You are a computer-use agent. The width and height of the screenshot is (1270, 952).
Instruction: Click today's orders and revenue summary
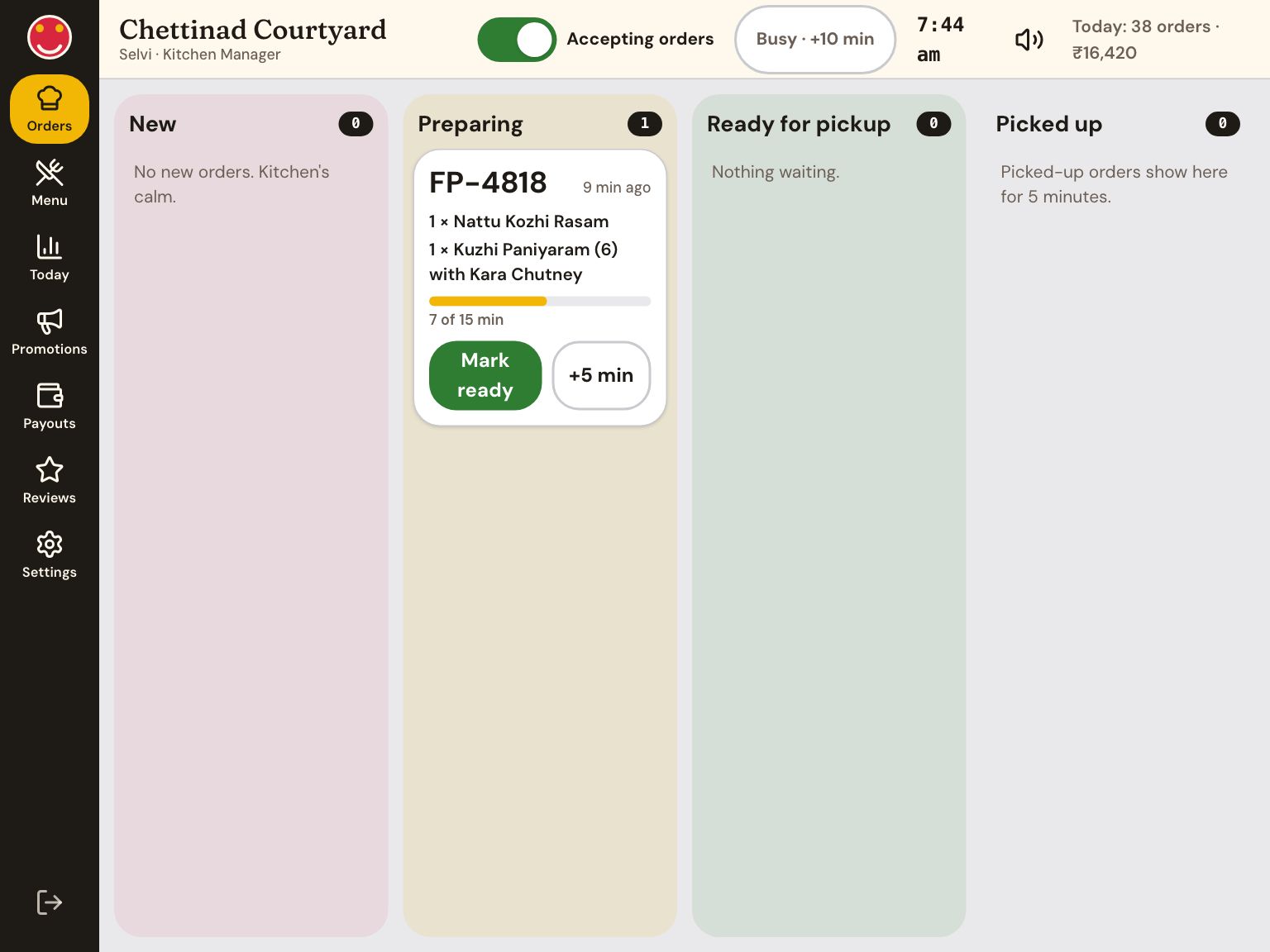(1146, 40)
